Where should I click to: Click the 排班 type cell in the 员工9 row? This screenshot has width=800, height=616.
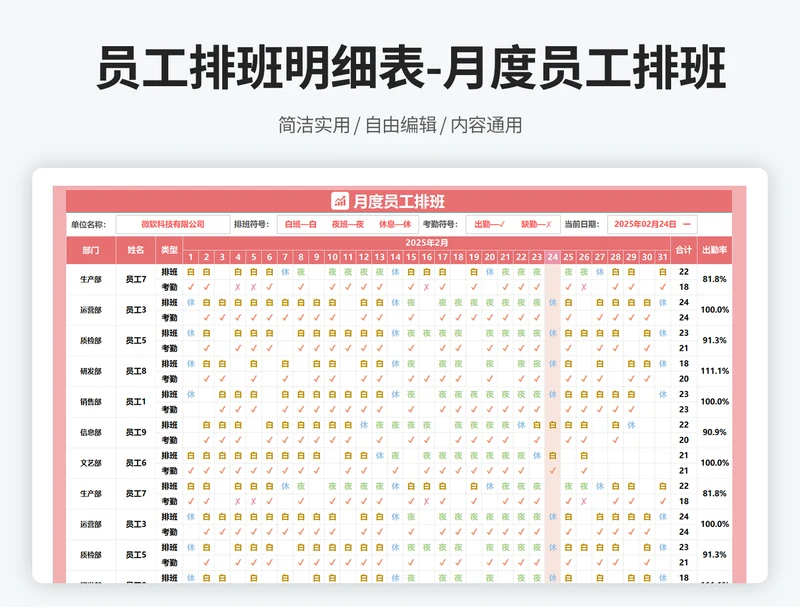pyautogui.click(x=169, y=425)
